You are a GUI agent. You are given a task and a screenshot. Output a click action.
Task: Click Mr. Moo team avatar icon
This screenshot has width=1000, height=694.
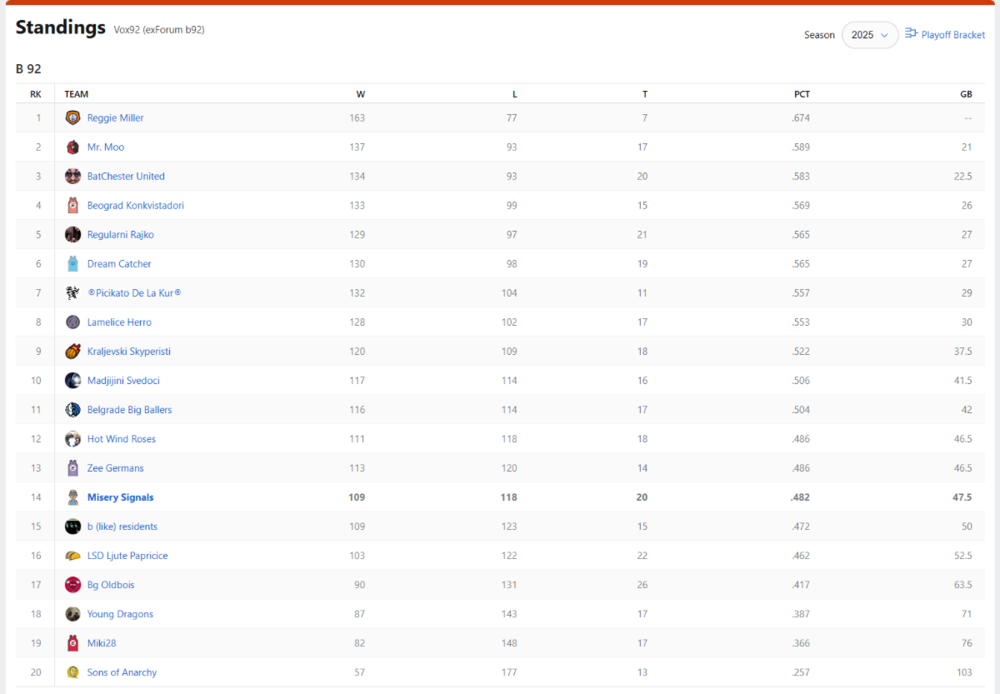tap(73, 147)
